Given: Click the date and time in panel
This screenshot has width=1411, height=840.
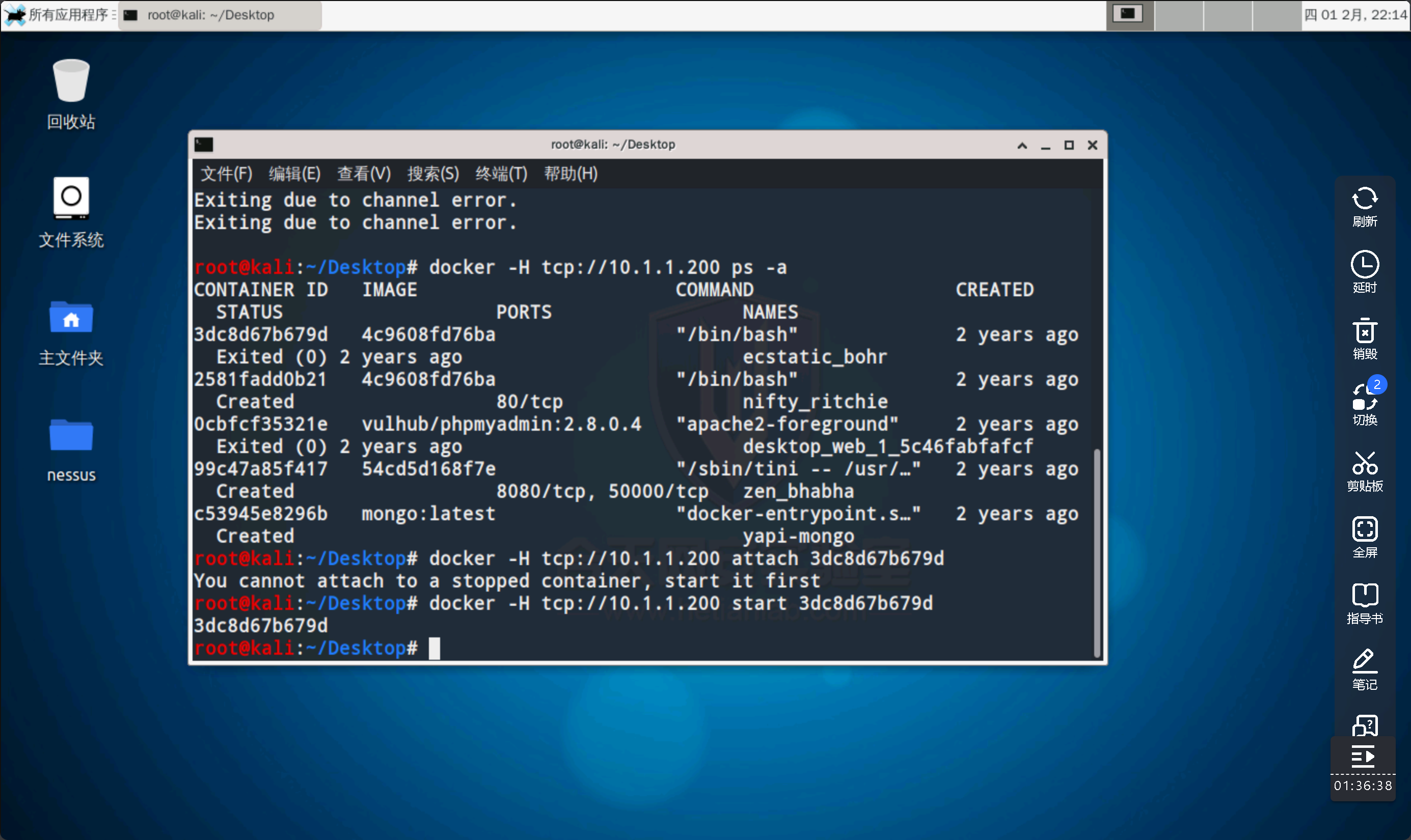Looking at the screenshot, I should (x=1355, y=15).
